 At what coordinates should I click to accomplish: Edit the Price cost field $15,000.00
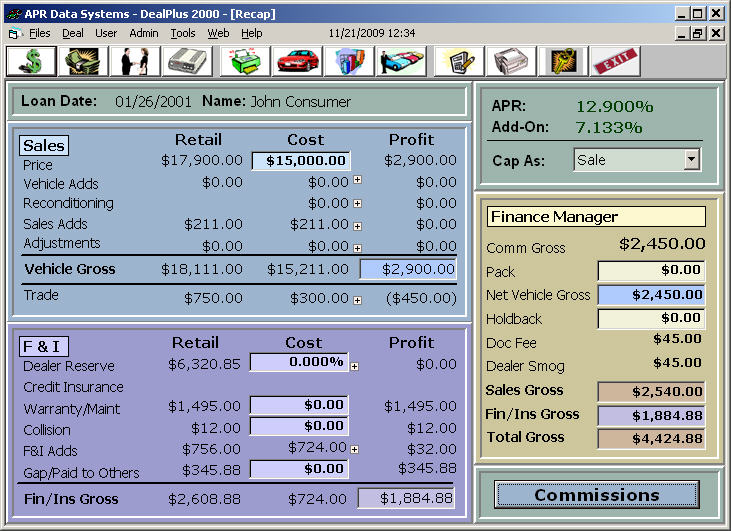click(x=301, y=161)
